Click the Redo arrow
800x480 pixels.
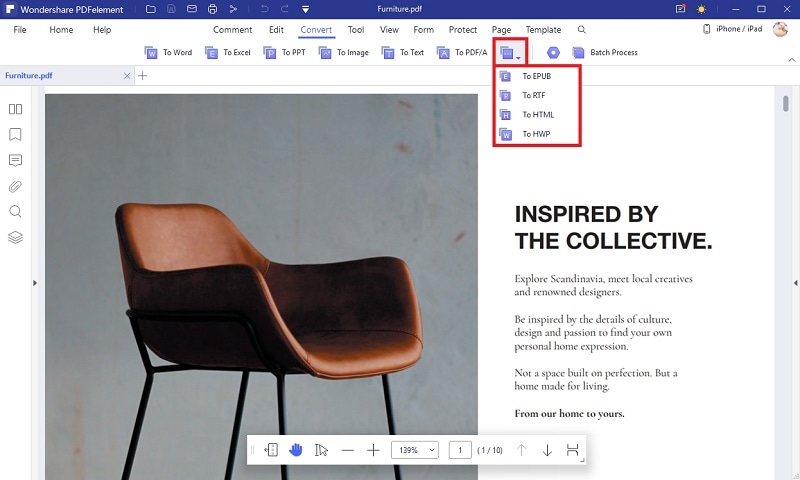pos(285,9)
